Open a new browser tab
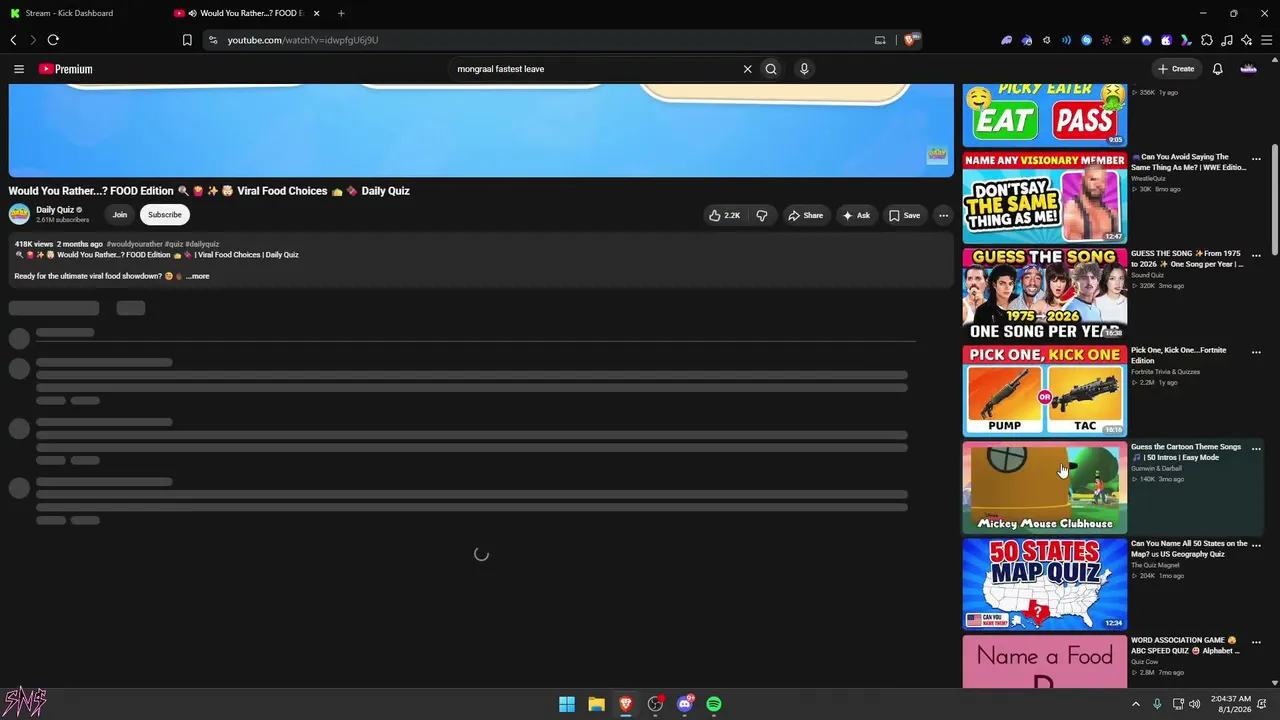 (341, 13)
